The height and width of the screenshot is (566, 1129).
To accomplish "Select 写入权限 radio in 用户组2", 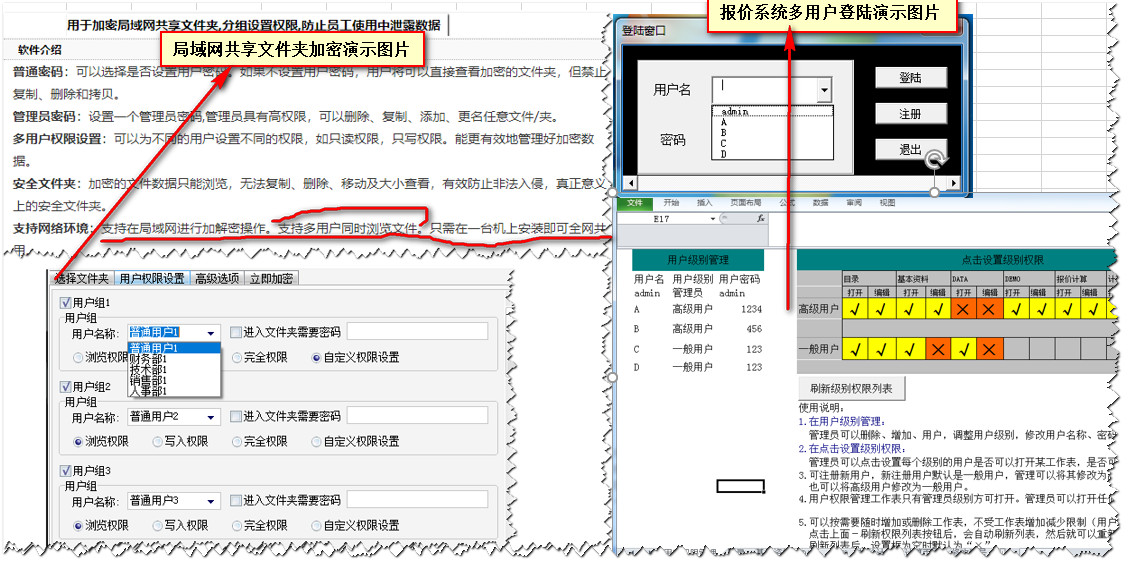I will [x=158, y=441].
